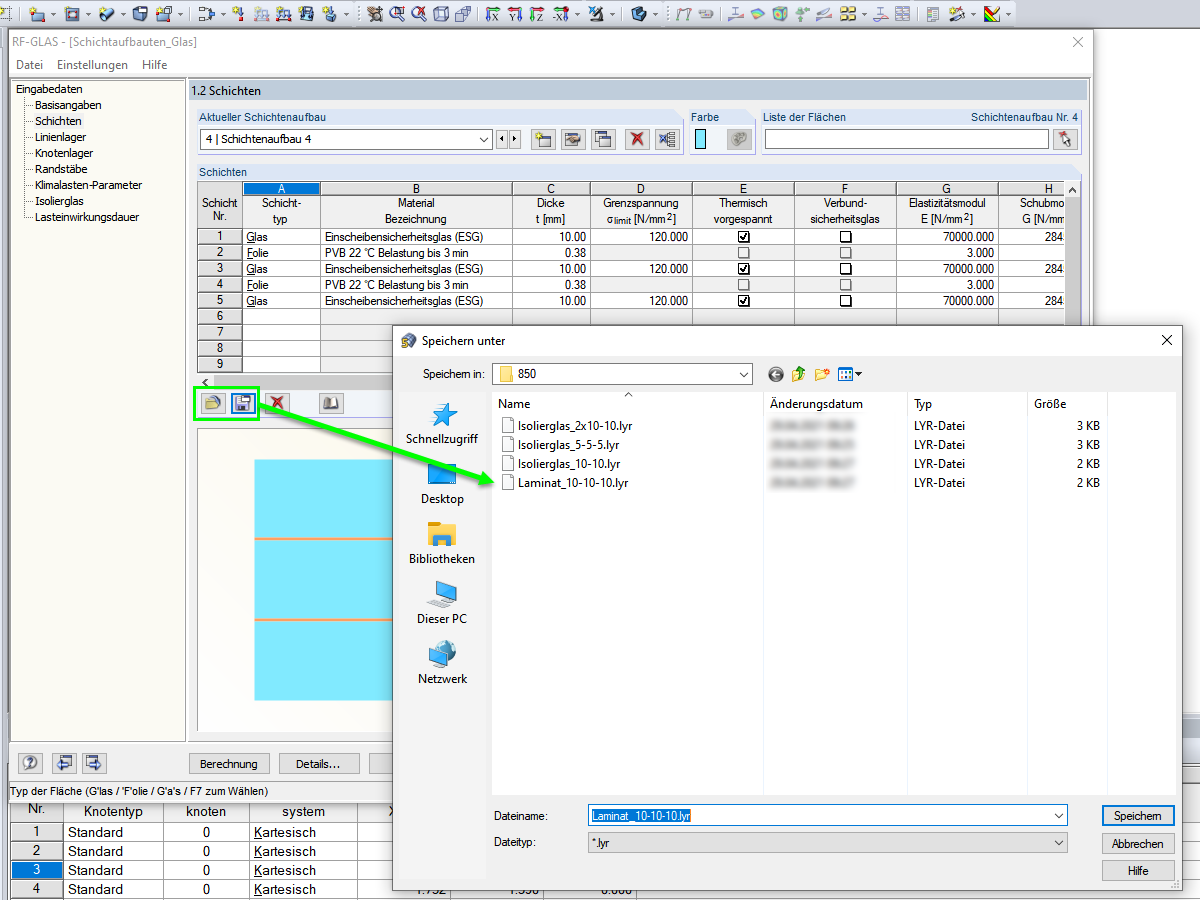Click the Excel export icon in the composition toolbar

point(667,139)
